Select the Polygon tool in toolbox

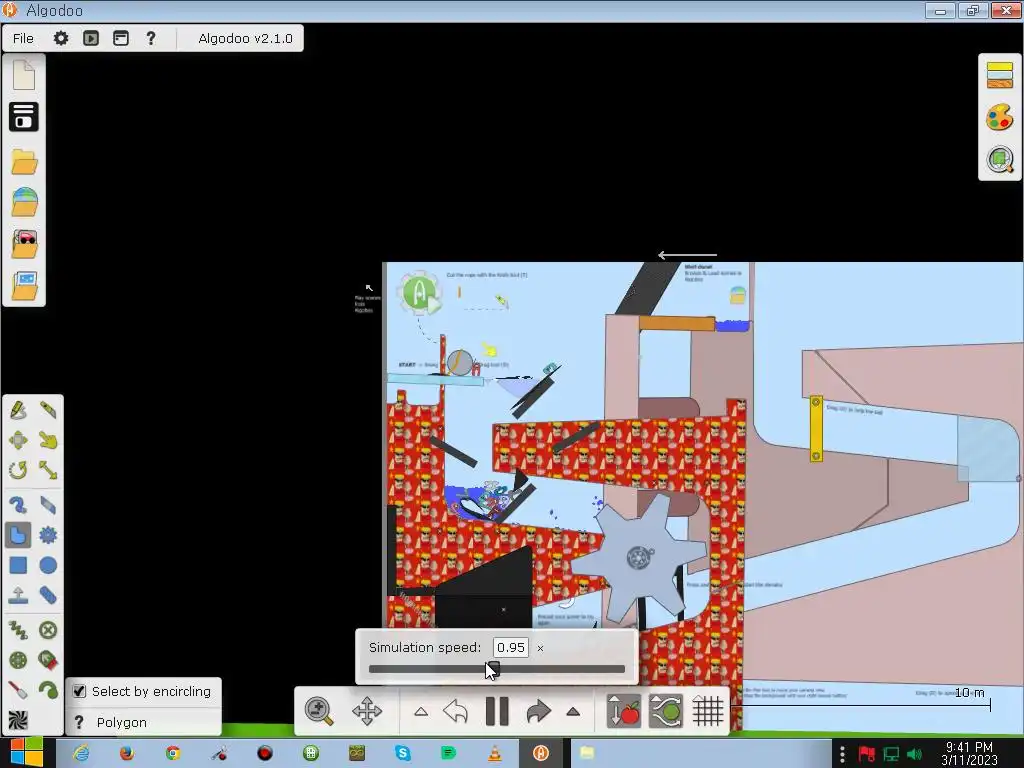[18, 535]
